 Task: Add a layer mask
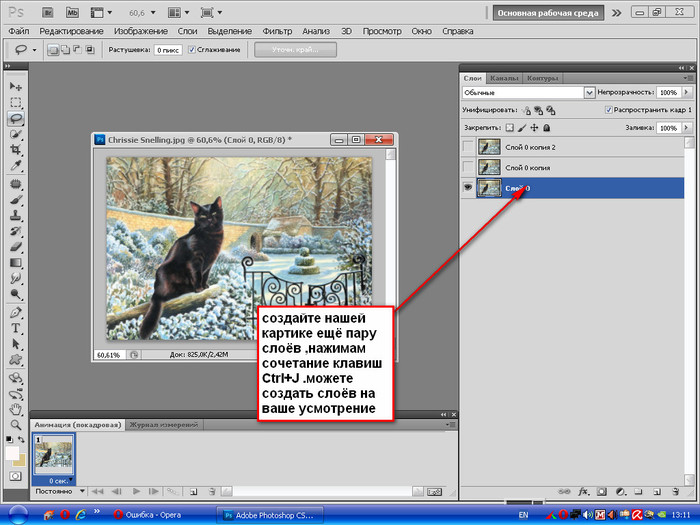(x=602, y=492)
